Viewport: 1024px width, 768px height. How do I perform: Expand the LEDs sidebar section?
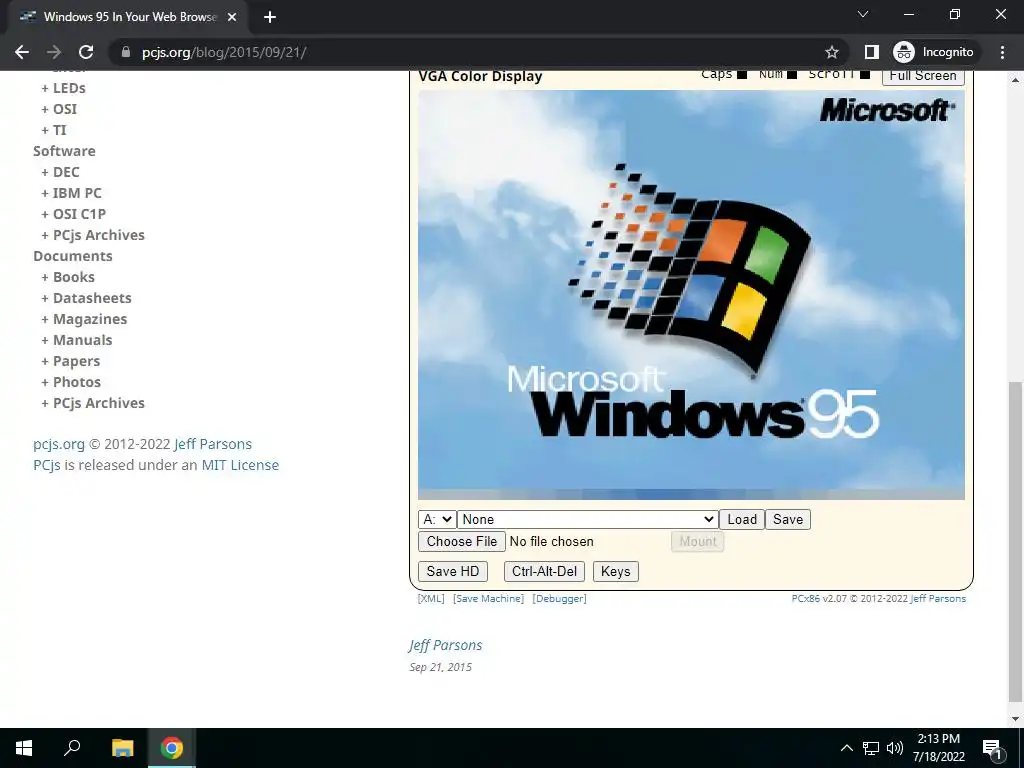pyautogui.click(x=63, y=88)
